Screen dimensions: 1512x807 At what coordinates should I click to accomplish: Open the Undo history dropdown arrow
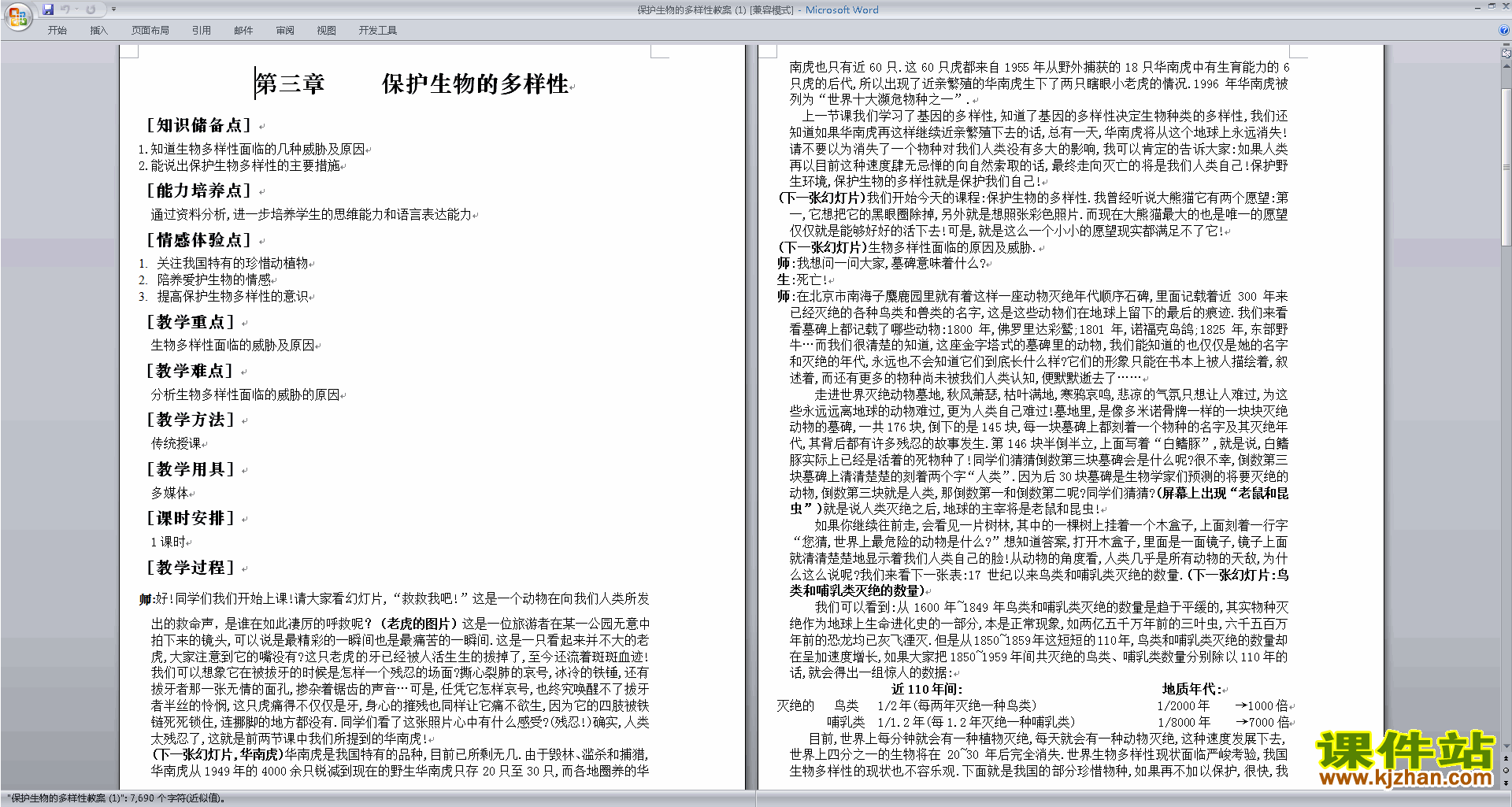[76, 9]
